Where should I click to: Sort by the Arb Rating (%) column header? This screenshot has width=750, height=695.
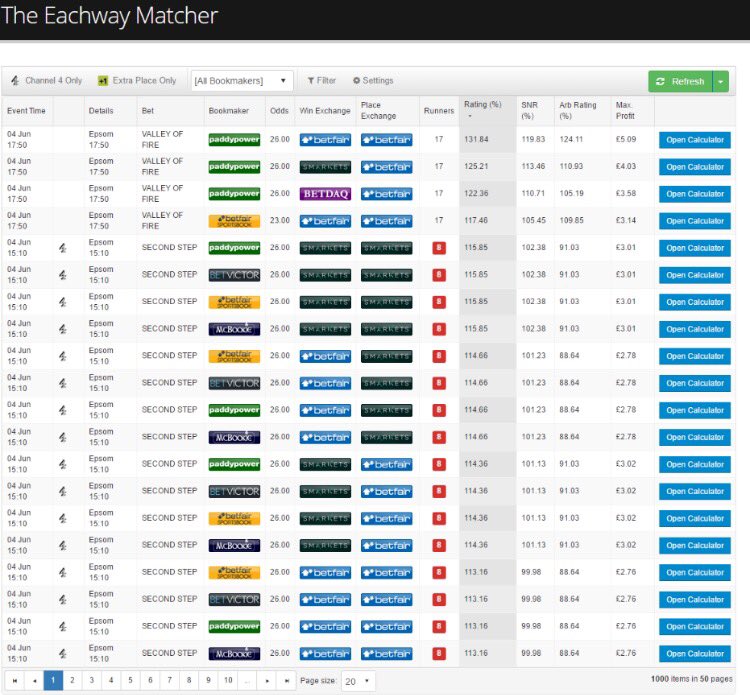click(578, 110)
